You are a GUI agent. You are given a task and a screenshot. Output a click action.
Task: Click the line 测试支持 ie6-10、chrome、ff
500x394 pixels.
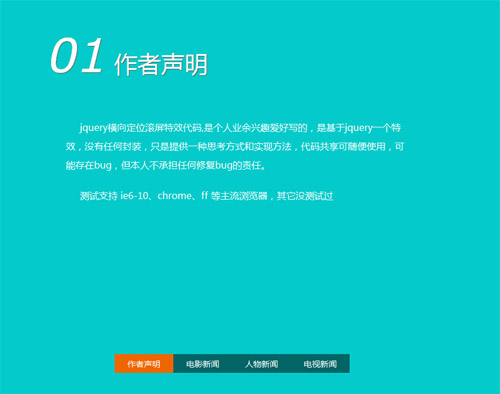206,196
